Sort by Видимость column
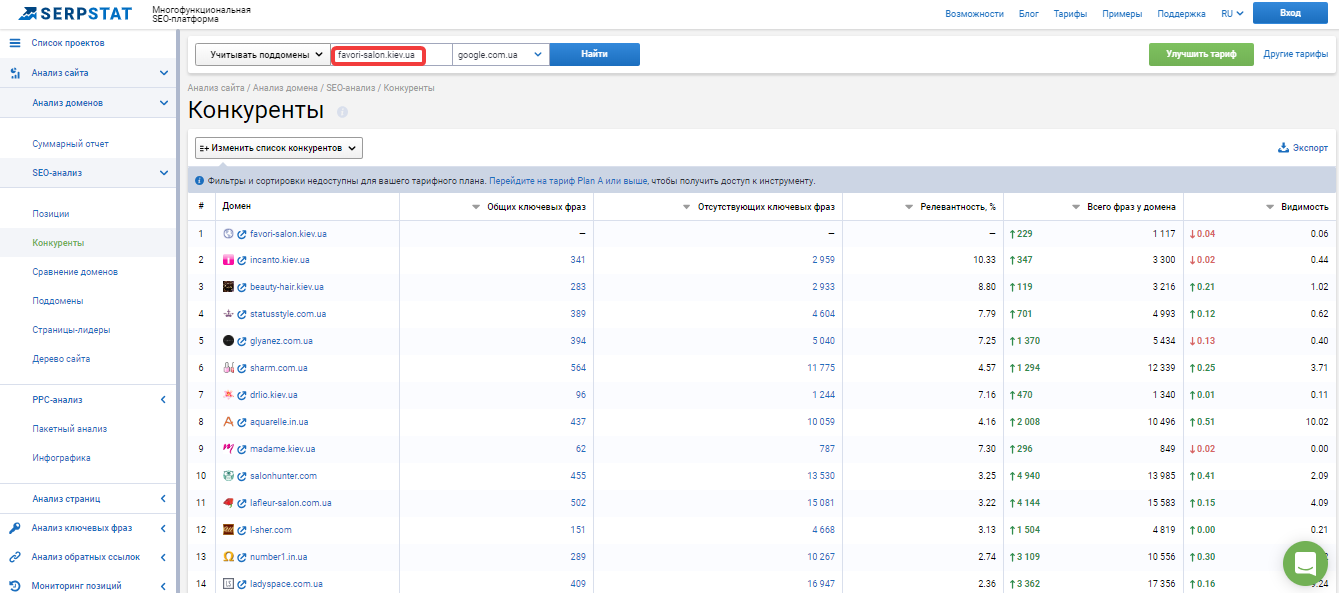Viewport: 1339px width, 593px height. click(1297, 207)
